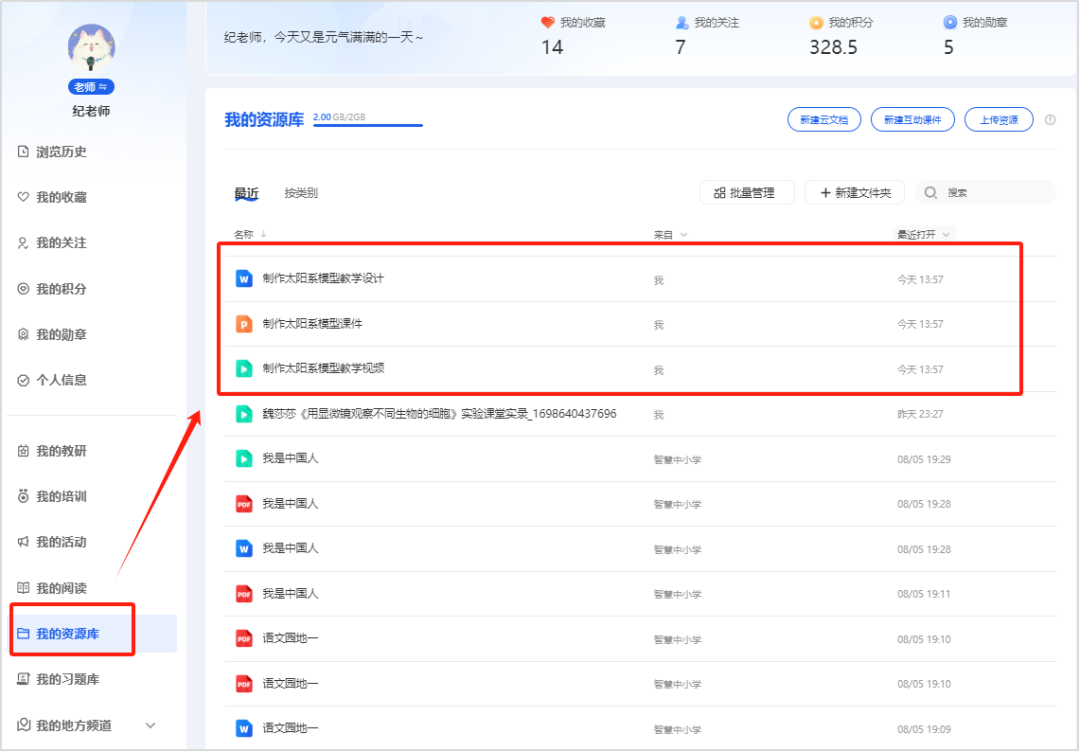The height and width of the screenshot is (752, 1080).
Task: Click the PPT icon beside 制作太阳系模型课件
Action: (244, 323)
